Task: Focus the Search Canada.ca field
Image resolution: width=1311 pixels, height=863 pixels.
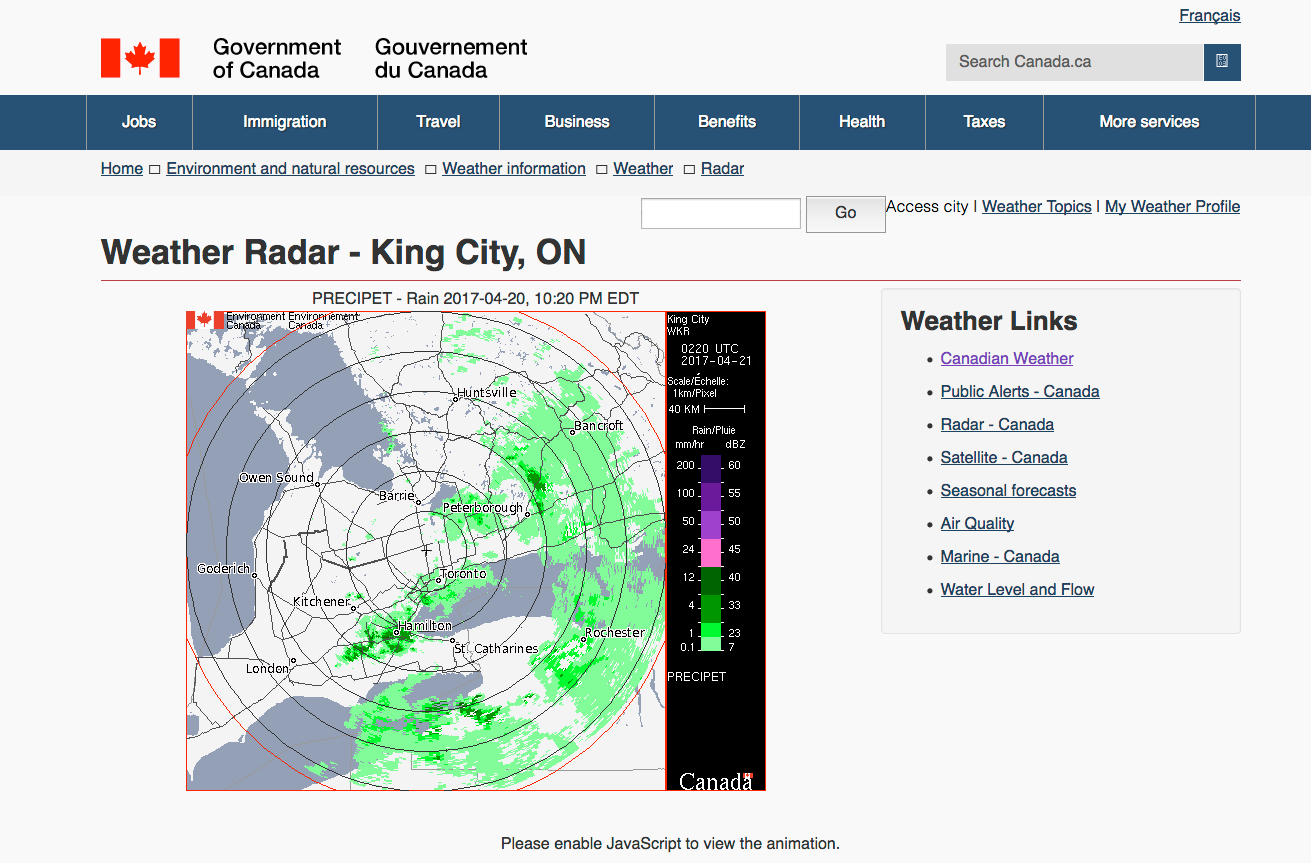Action: click(x=1074, y=62)
